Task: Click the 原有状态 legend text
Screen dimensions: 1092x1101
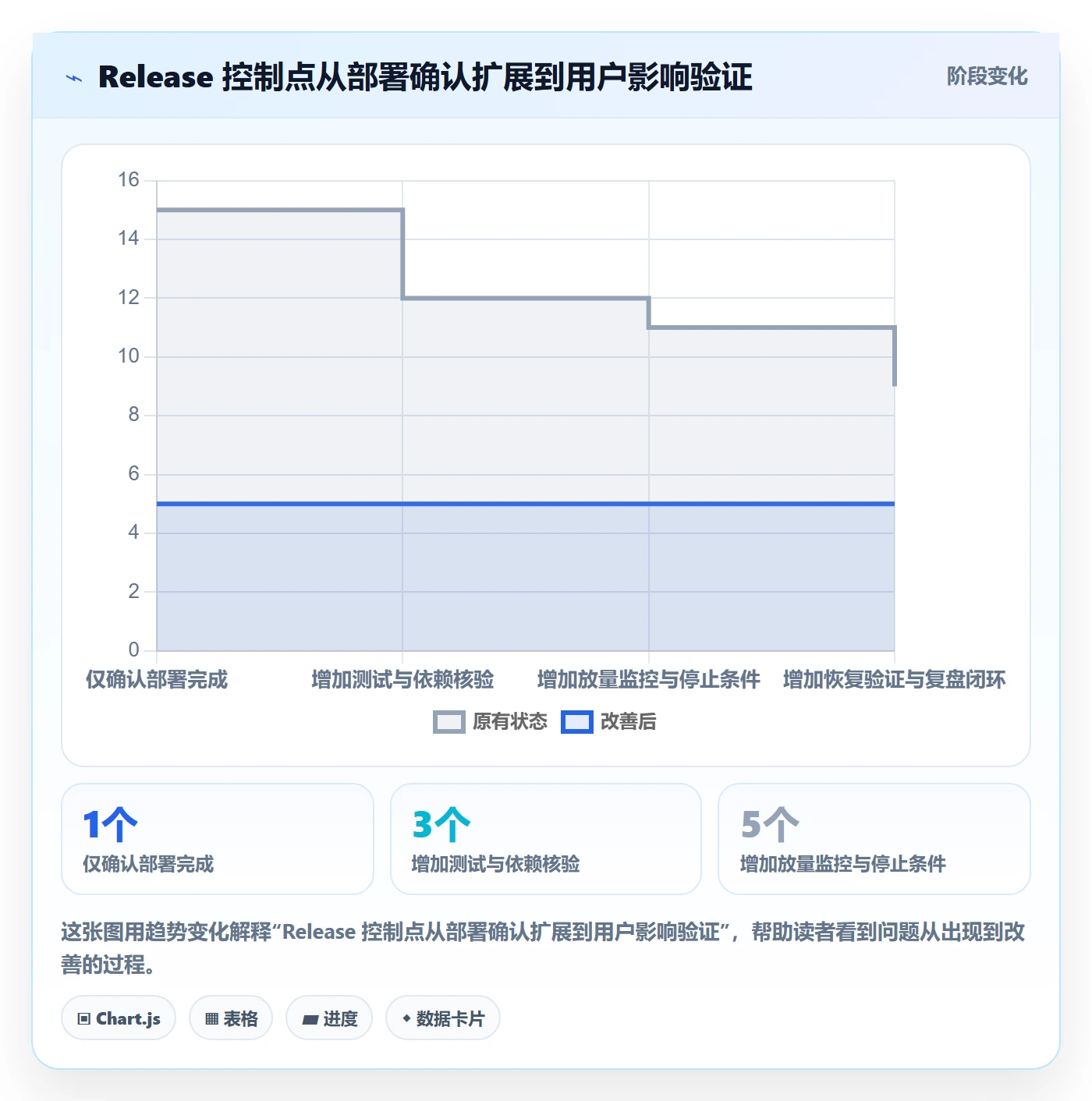Action: point(510,722)
